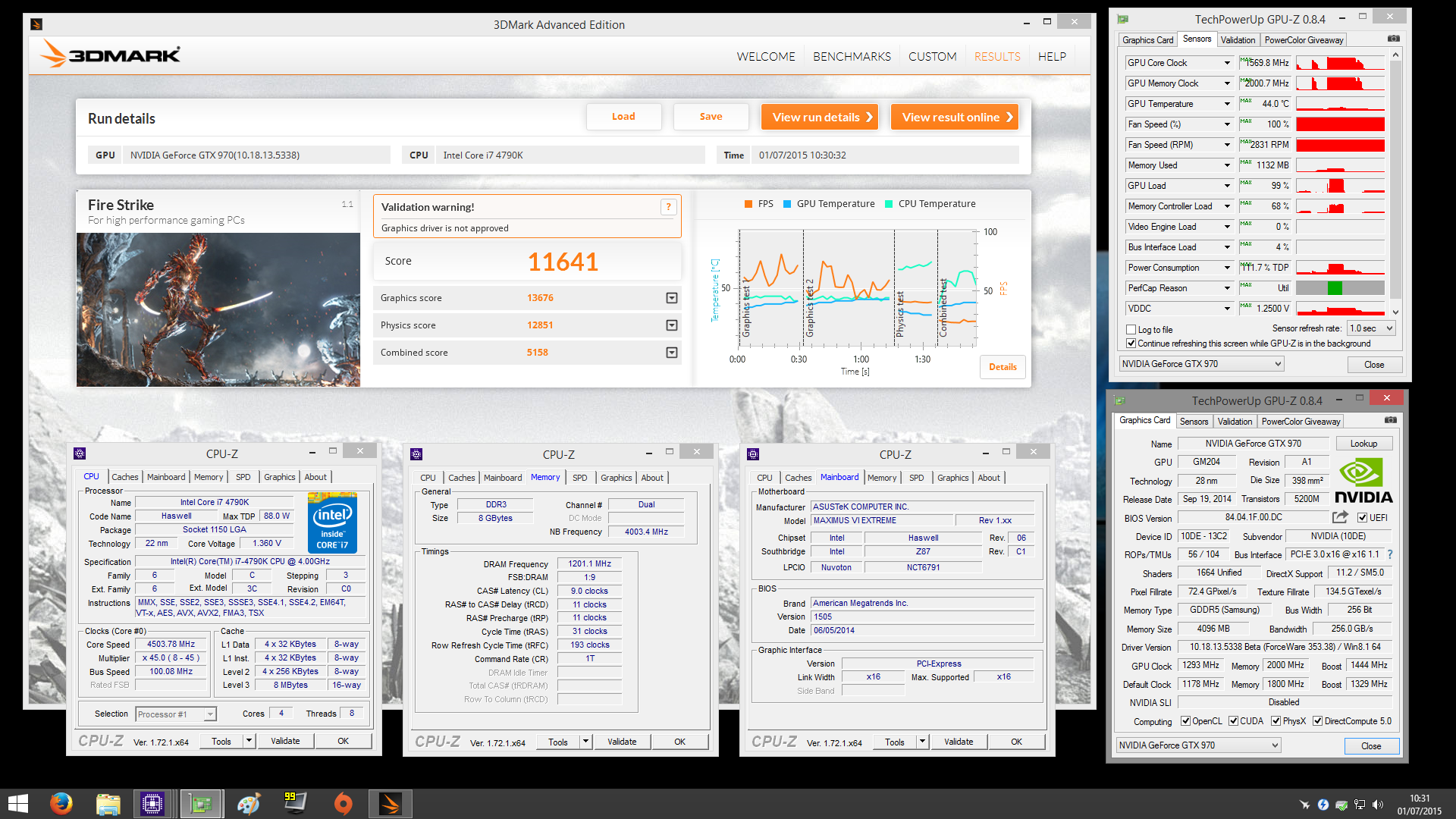
Task: Click the 3DMark logo in the header
Action: 111,55
